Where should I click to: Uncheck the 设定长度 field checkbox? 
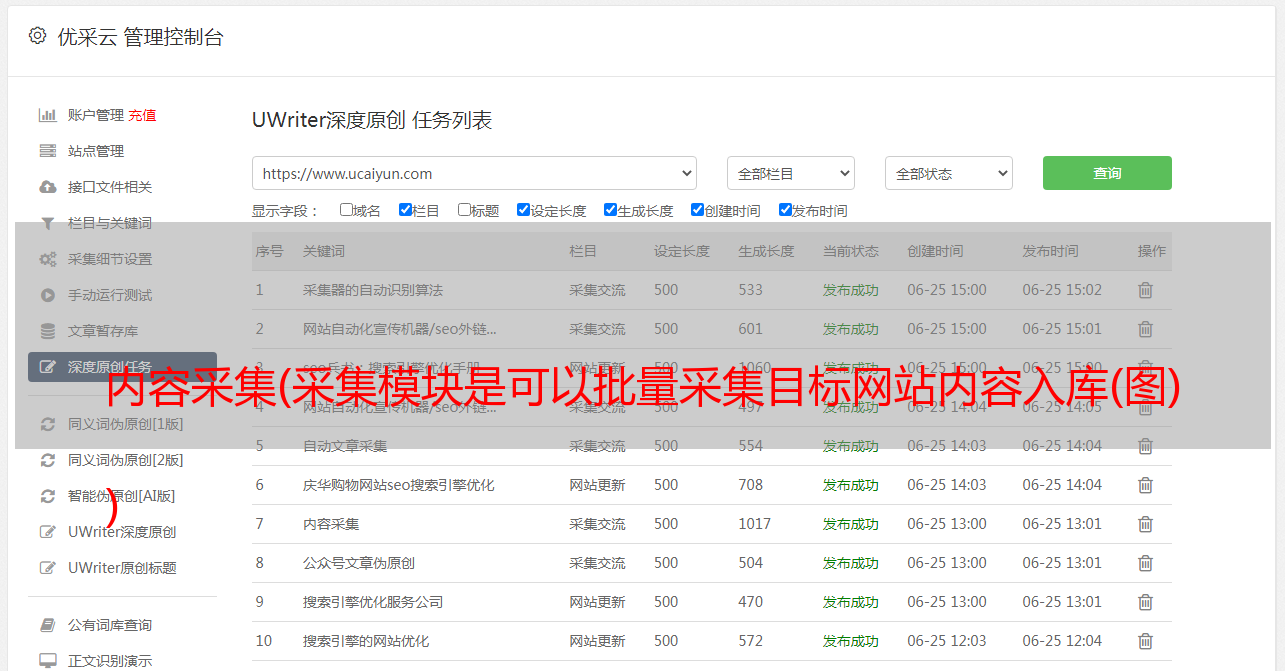pyautogui.click(x=523, y=210)
